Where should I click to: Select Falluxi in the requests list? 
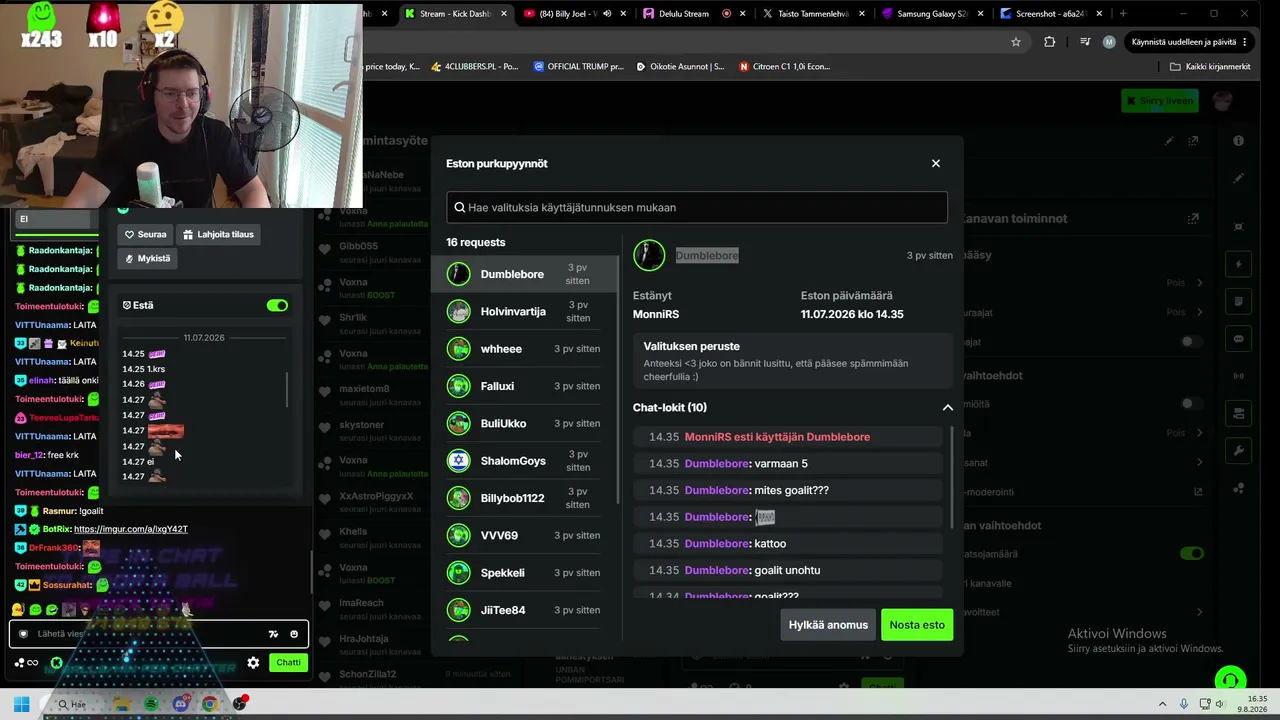(x=525, y=386)
